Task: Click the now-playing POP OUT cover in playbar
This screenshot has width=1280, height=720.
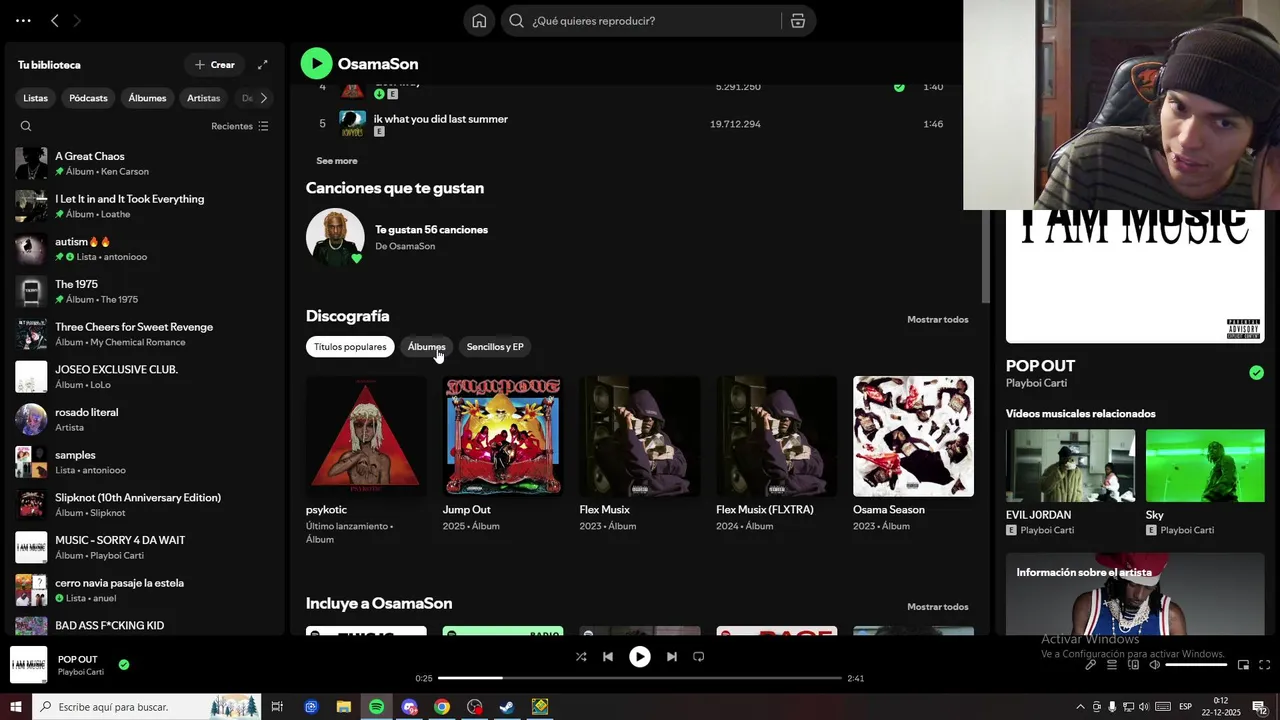Action: pyautogui.click(x=28, y=665)
